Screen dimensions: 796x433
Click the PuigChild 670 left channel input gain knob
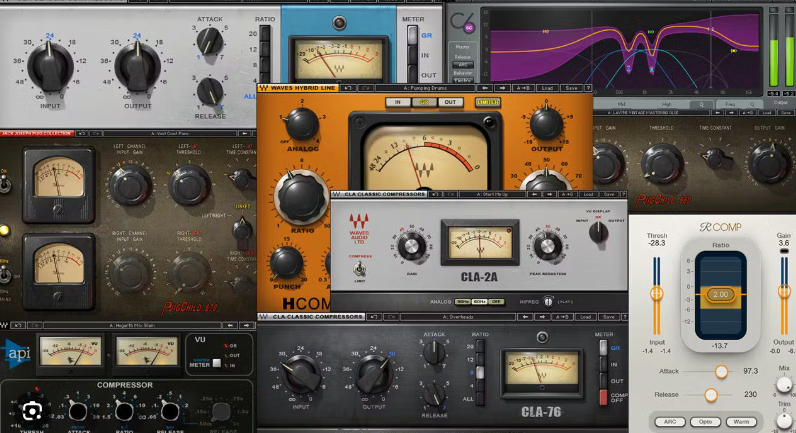[130, 185]
